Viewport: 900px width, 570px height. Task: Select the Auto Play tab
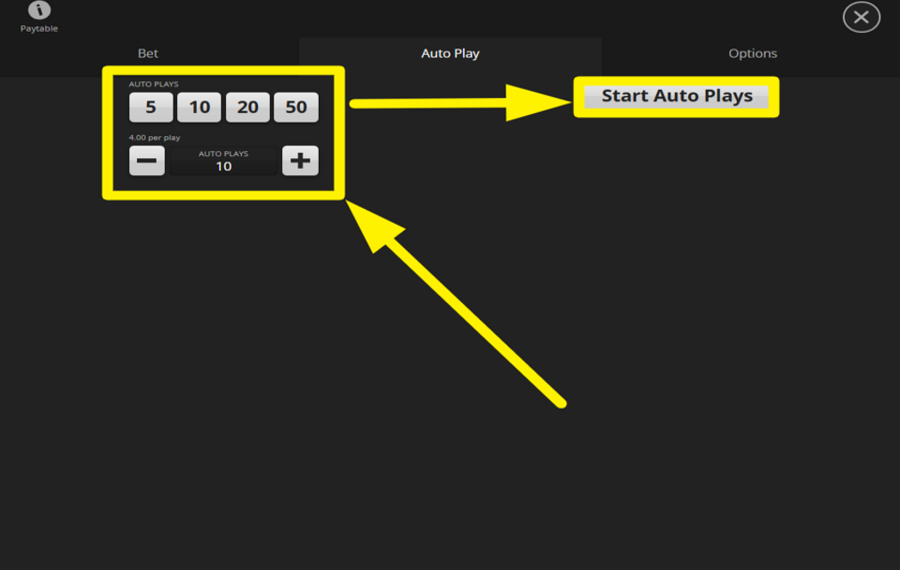click(450, 53)
